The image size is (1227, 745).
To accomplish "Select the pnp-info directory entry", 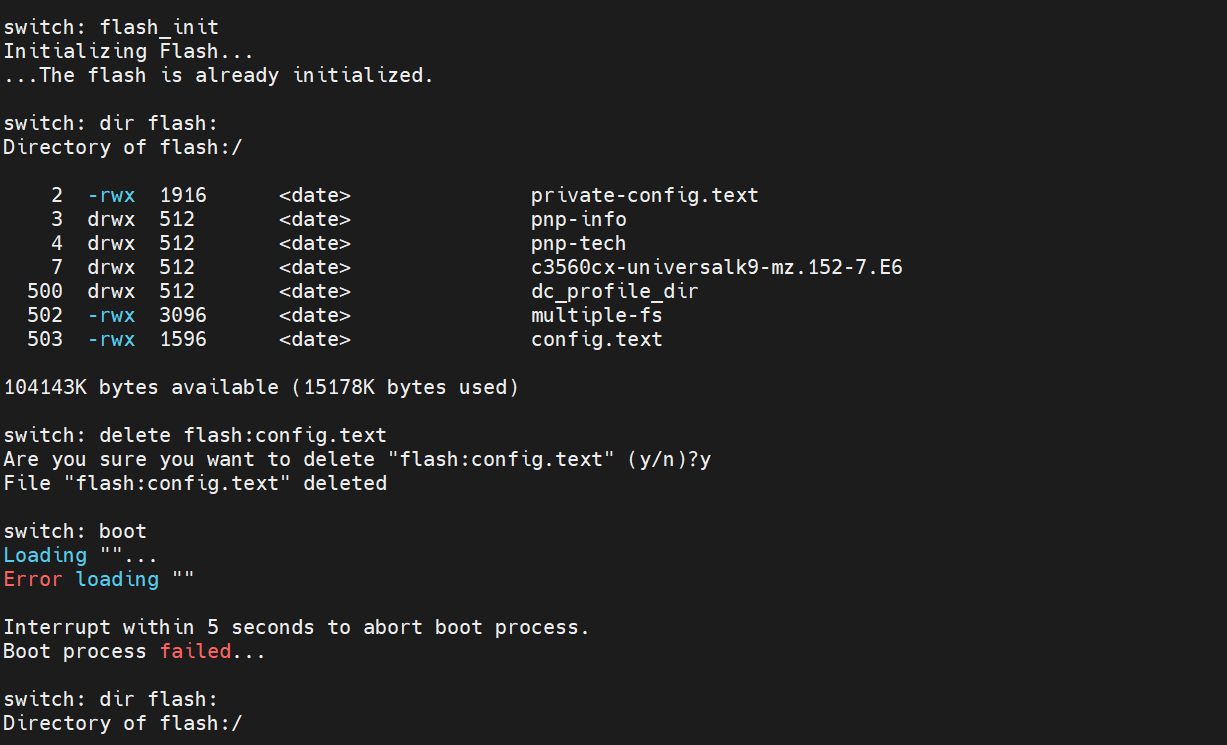I will 578,219.
